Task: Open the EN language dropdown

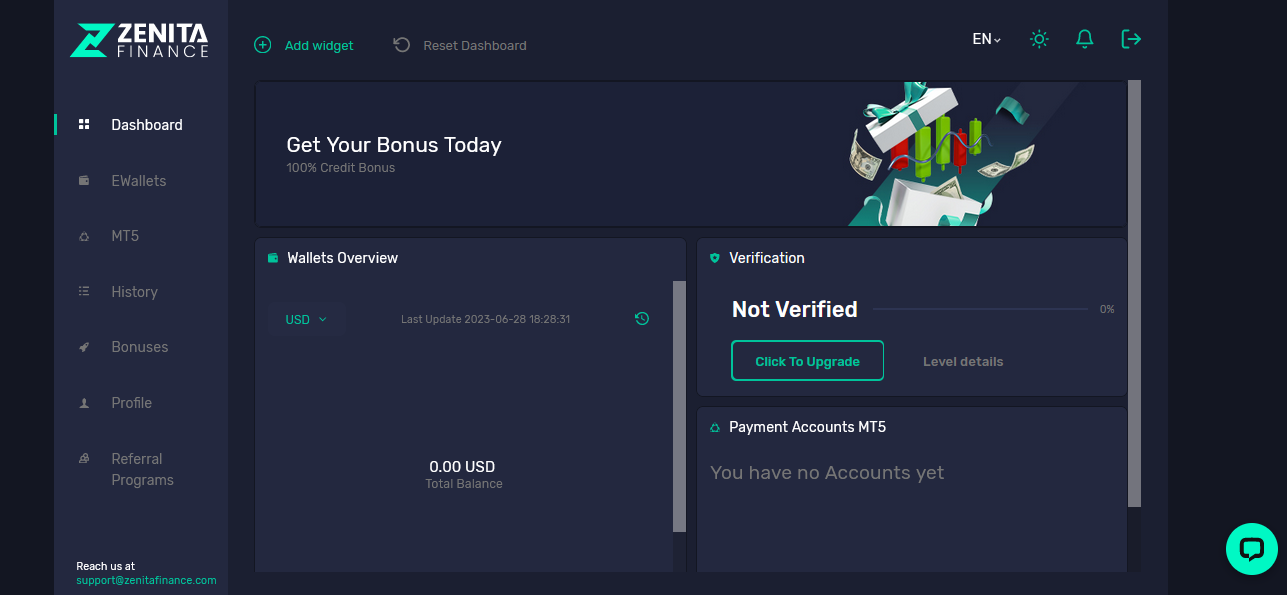Action: click(x=986, y=39)
